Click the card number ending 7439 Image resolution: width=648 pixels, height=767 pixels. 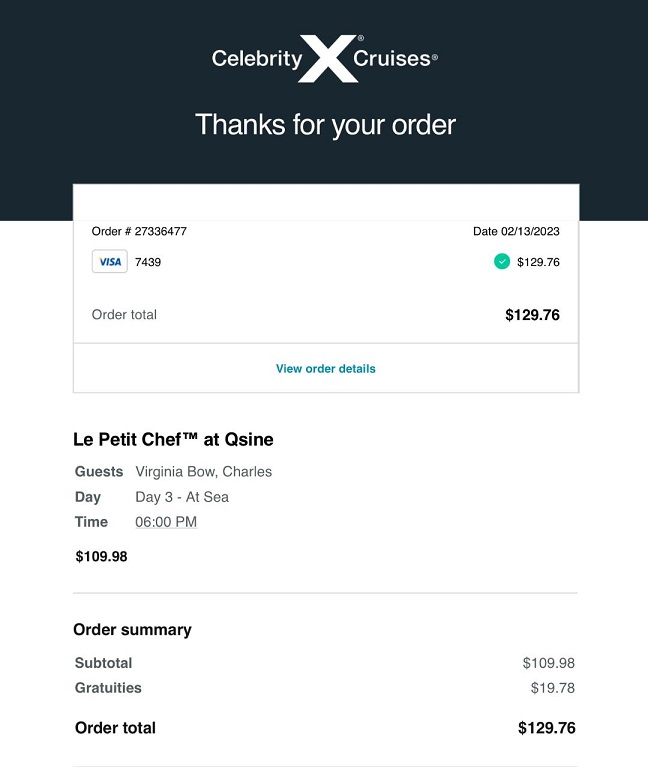pyautogui.click(x=148, y=262)
